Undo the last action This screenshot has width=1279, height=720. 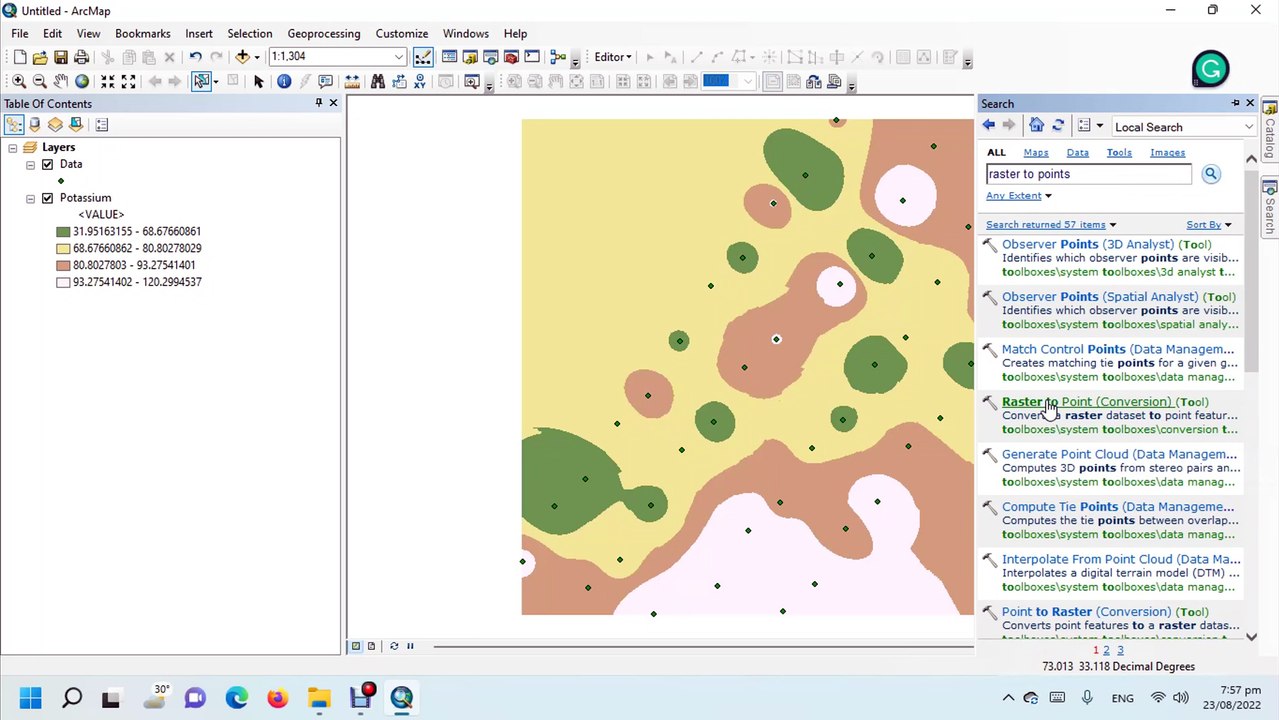(x=195, y=57)
